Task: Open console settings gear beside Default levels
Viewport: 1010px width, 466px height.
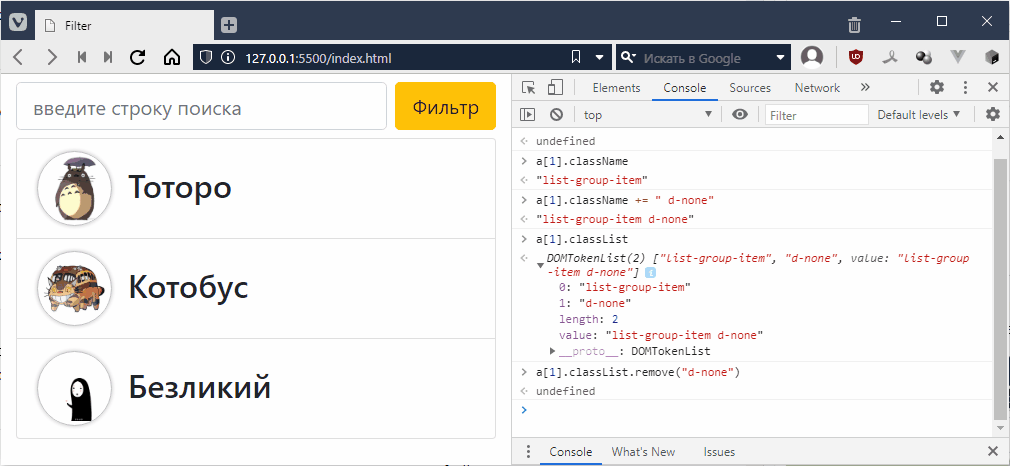Action: pos(992,115)
